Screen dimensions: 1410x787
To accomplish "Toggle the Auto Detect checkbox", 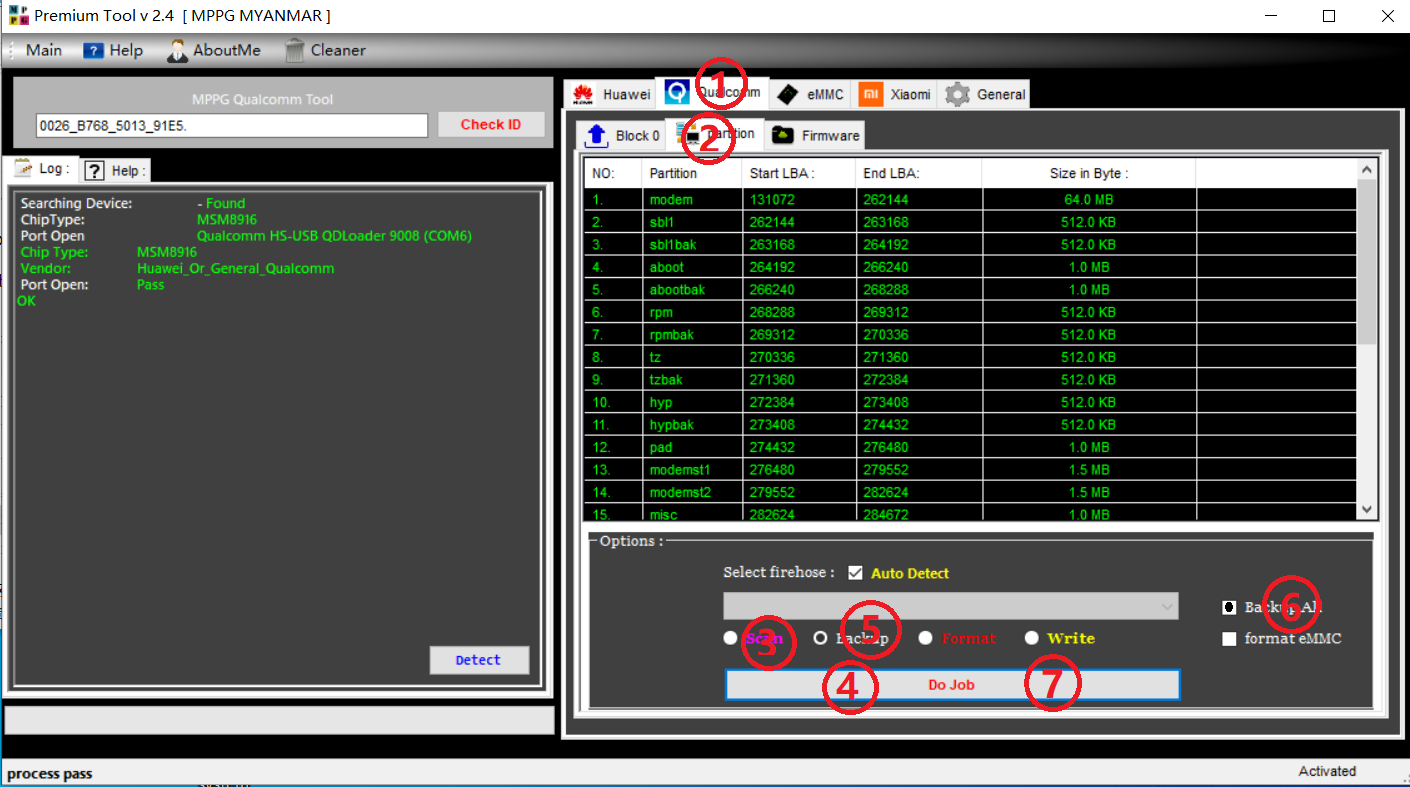I will (x=855, y=573).
